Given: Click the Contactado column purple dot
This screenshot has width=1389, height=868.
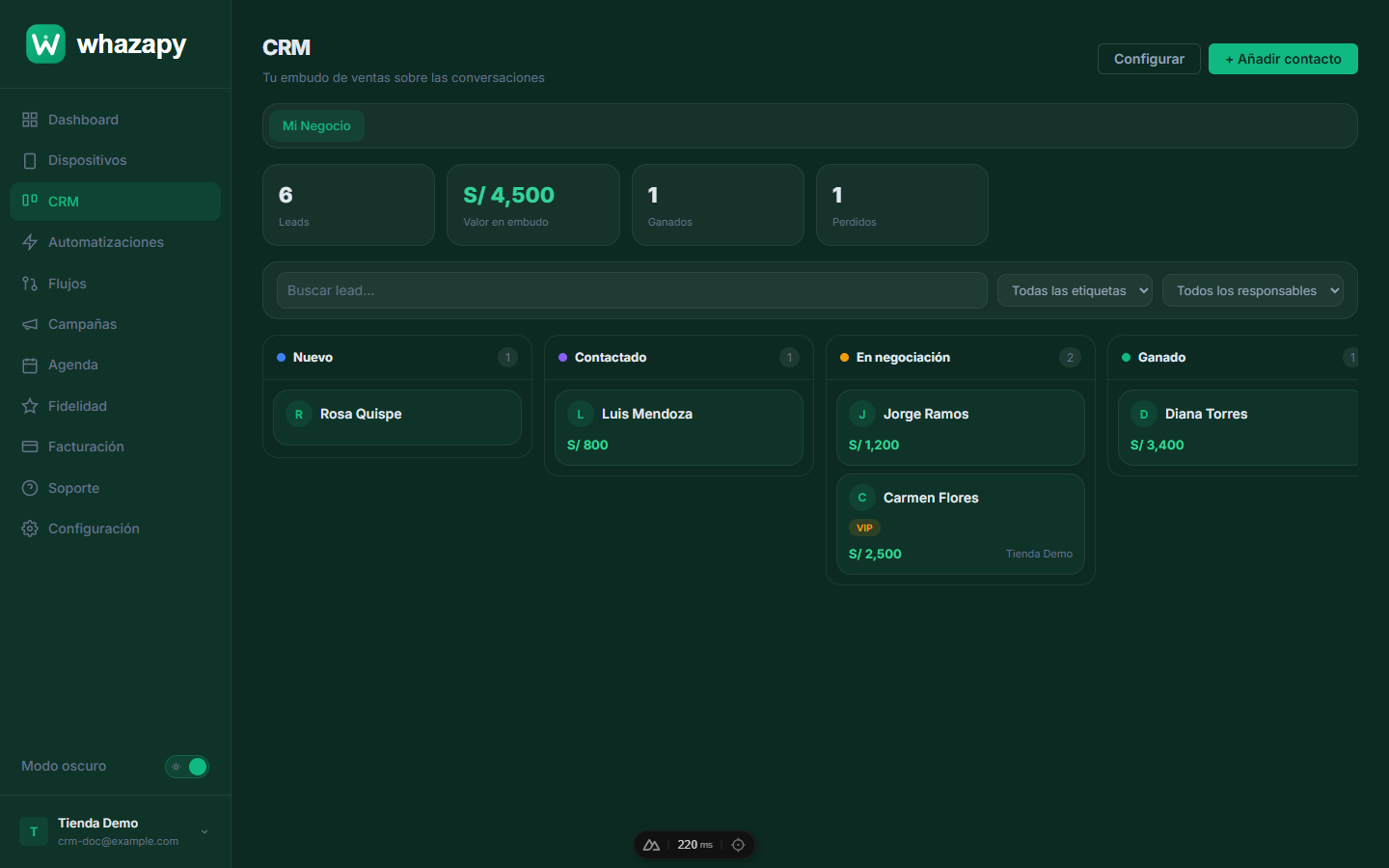Looking at the screenshot, I should tap(562, 357).
